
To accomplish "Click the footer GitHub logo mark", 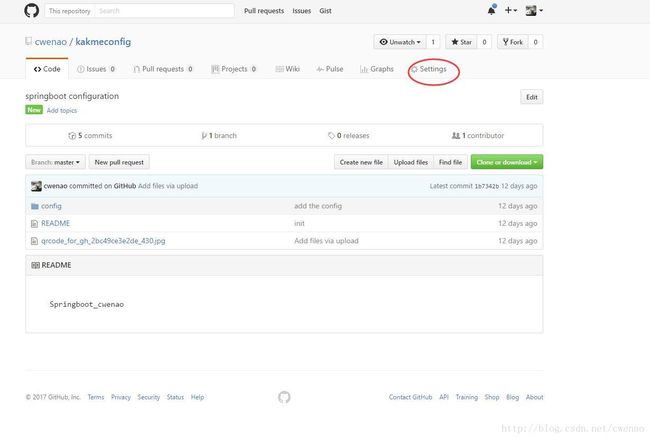I will (x=284, y=397).
